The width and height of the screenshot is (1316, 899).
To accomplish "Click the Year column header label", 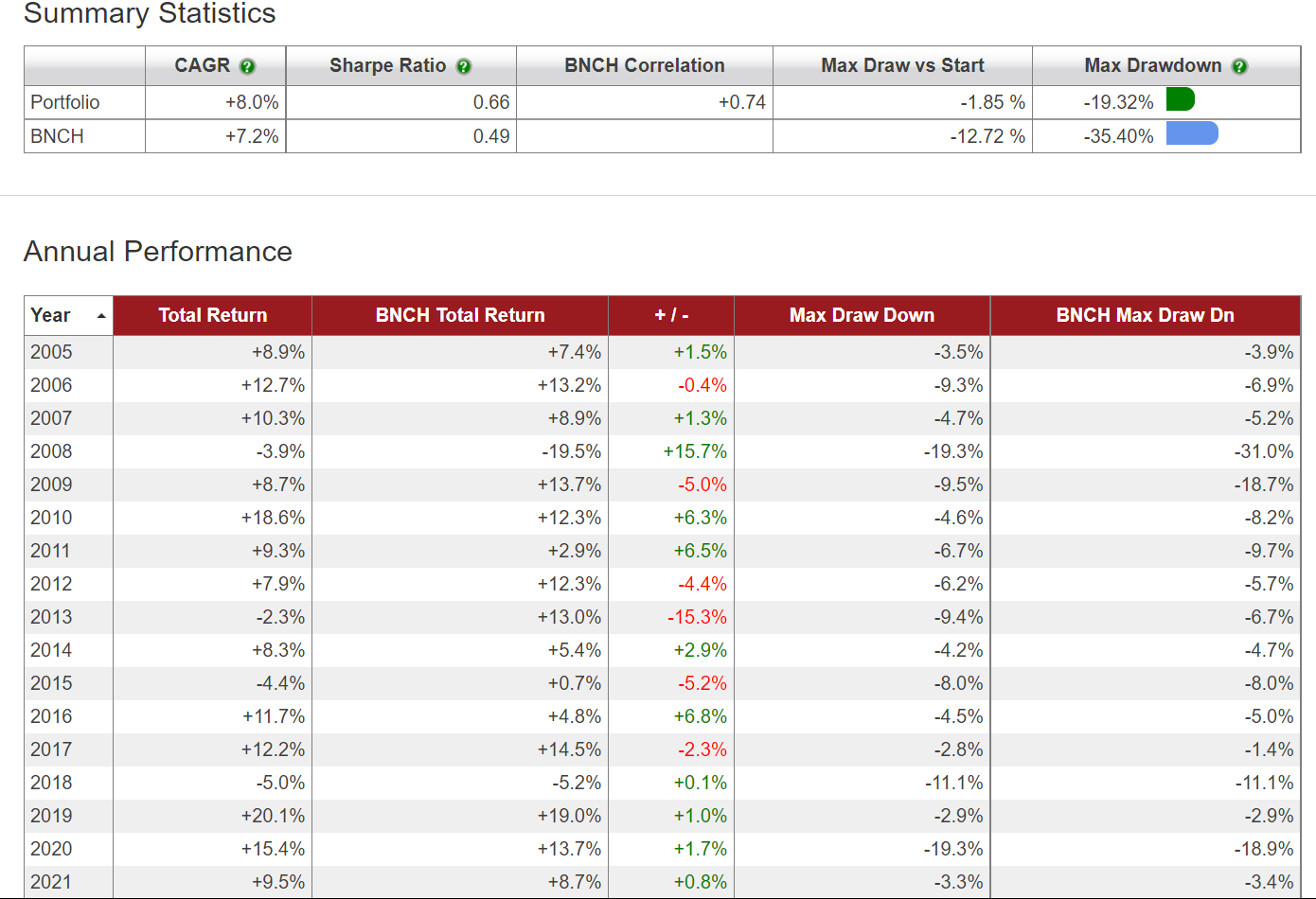I will click(x=50, y=315).
